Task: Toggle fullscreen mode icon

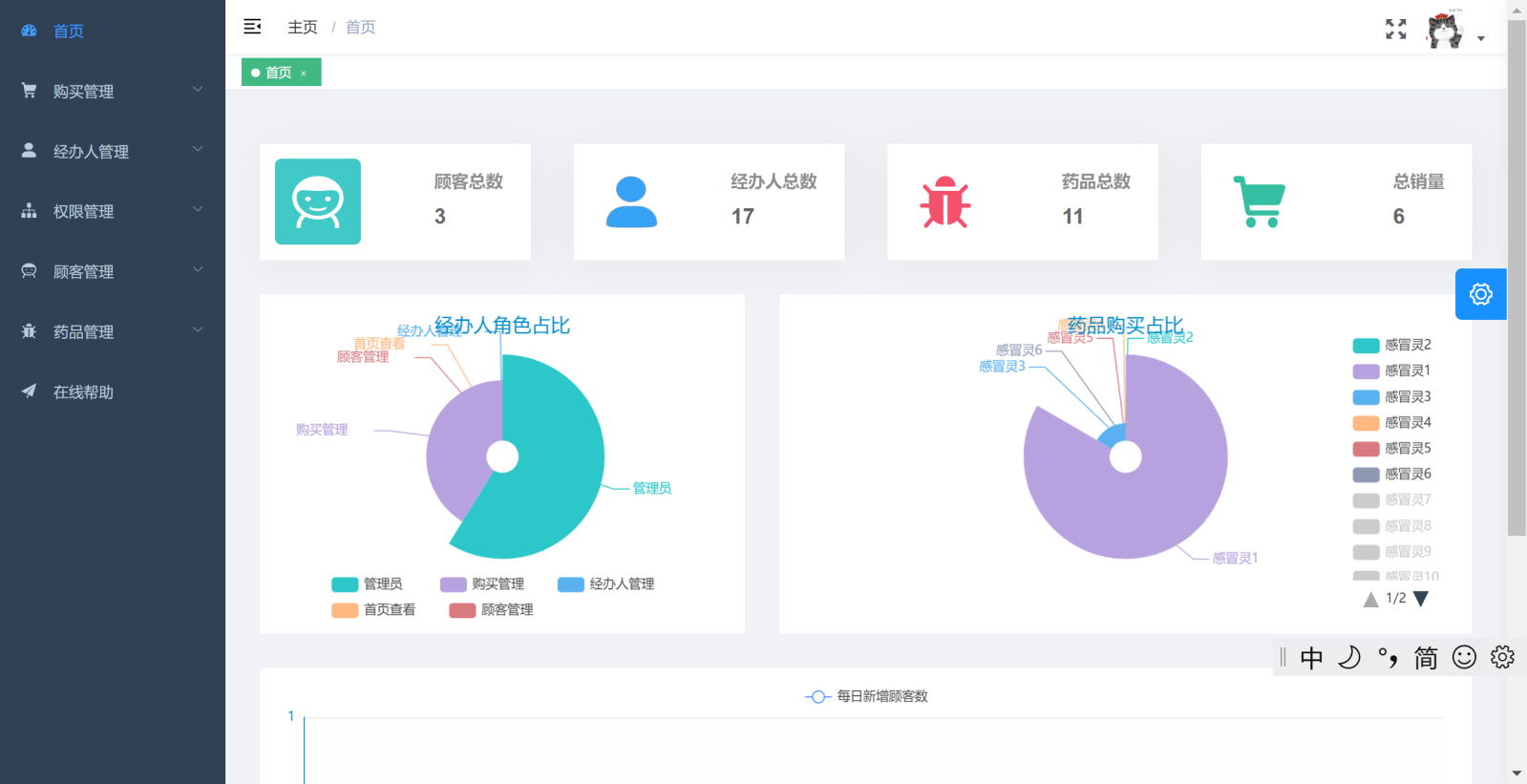Action: [x=1396, y=30]
